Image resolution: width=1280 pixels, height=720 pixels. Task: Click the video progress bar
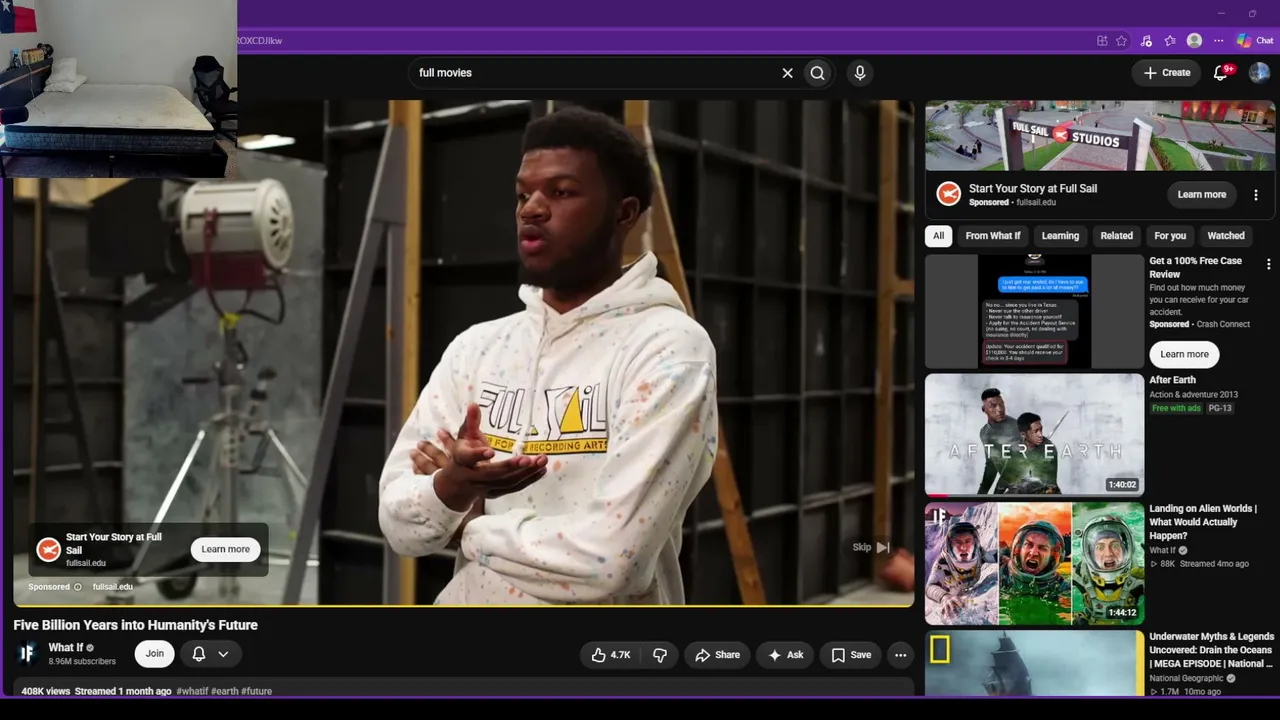click(x=463, y=606)
